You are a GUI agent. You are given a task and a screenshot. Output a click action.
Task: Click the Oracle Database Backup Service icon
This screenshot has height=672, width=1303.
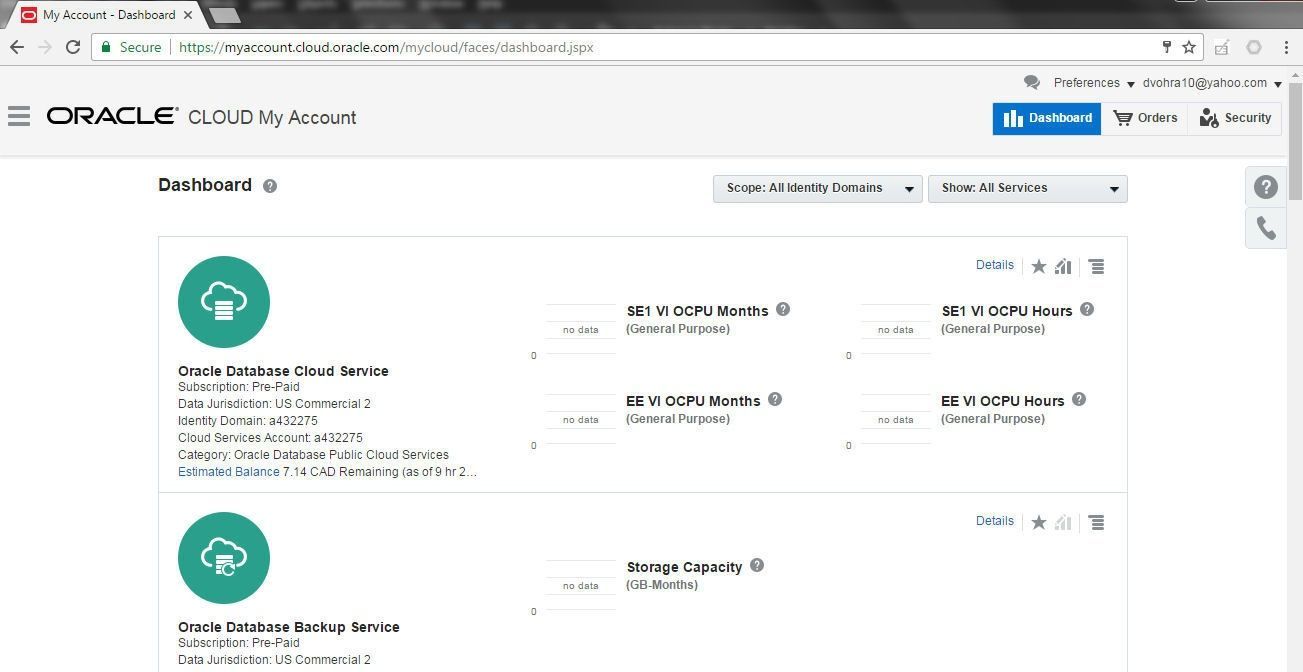pyautogui.click(x=224, y=558)
